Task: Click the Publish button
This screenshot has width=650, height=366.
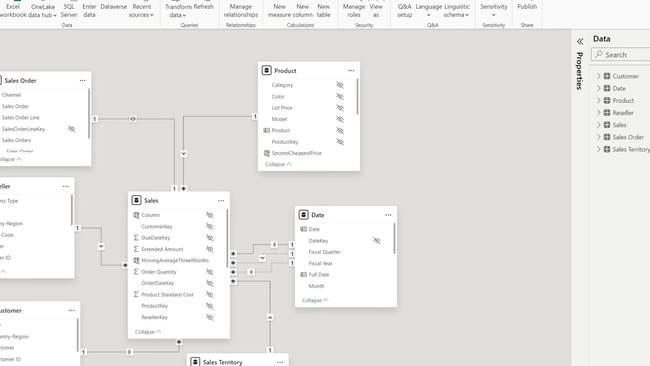Action: tap(527, 7)
